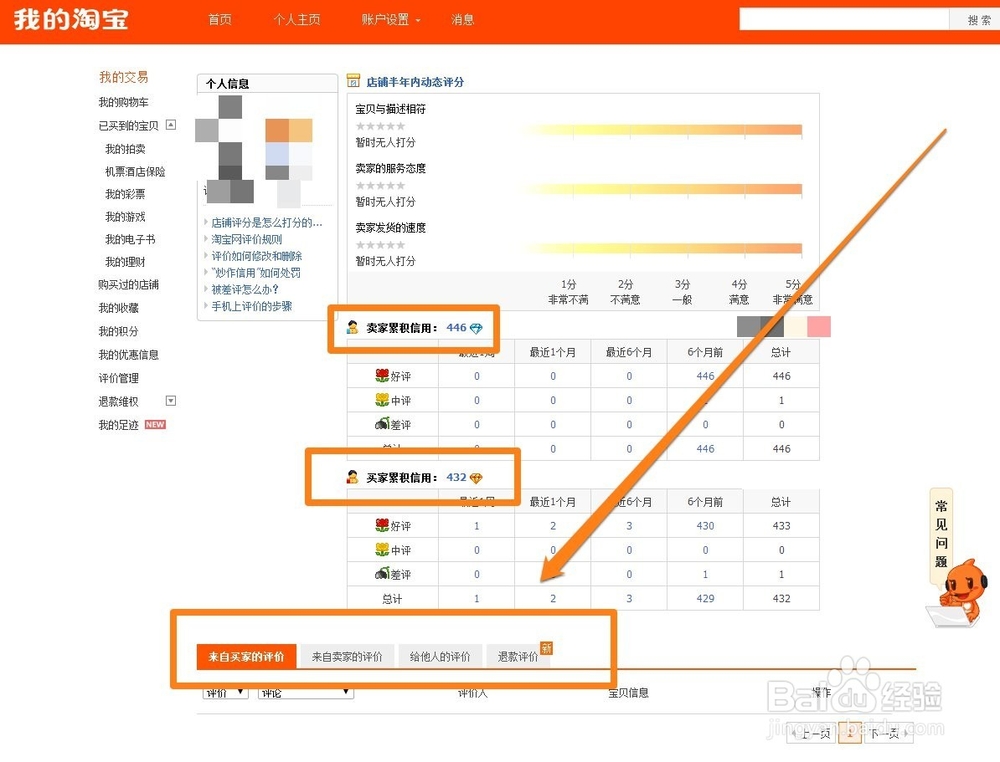
Task: Open 消息 in top navigation
Action: coord(462,20)
